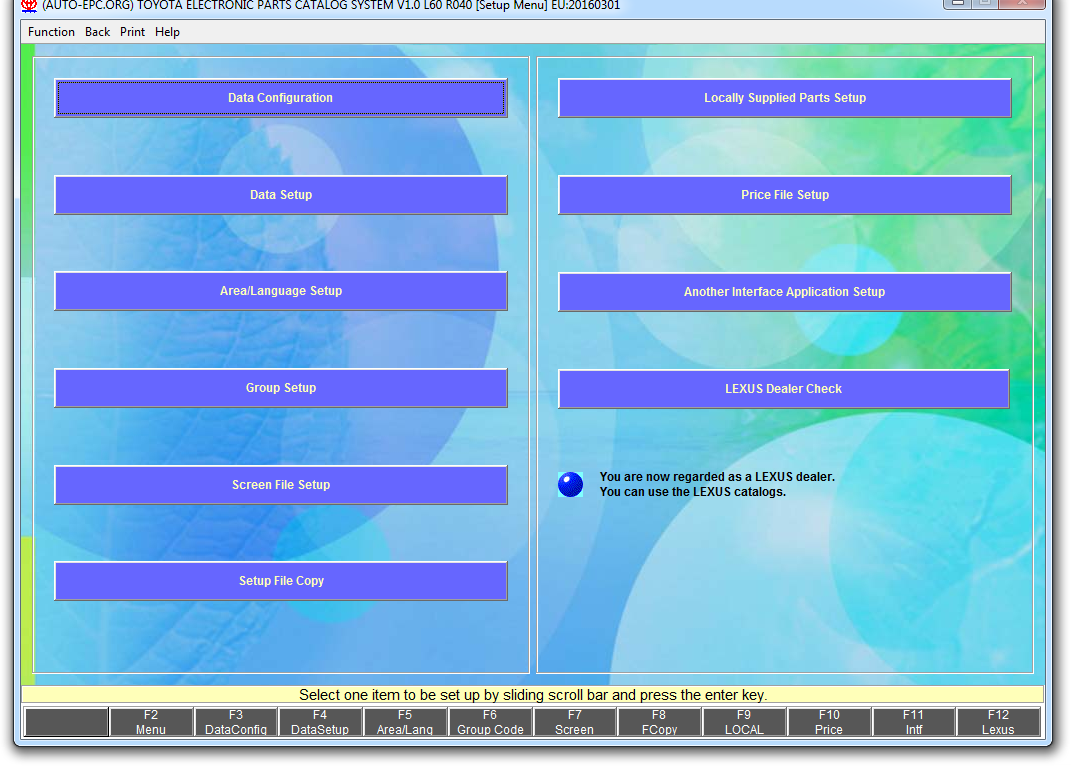Run the LEXUS Dealer Check
1071x766 pixels.
783,389
